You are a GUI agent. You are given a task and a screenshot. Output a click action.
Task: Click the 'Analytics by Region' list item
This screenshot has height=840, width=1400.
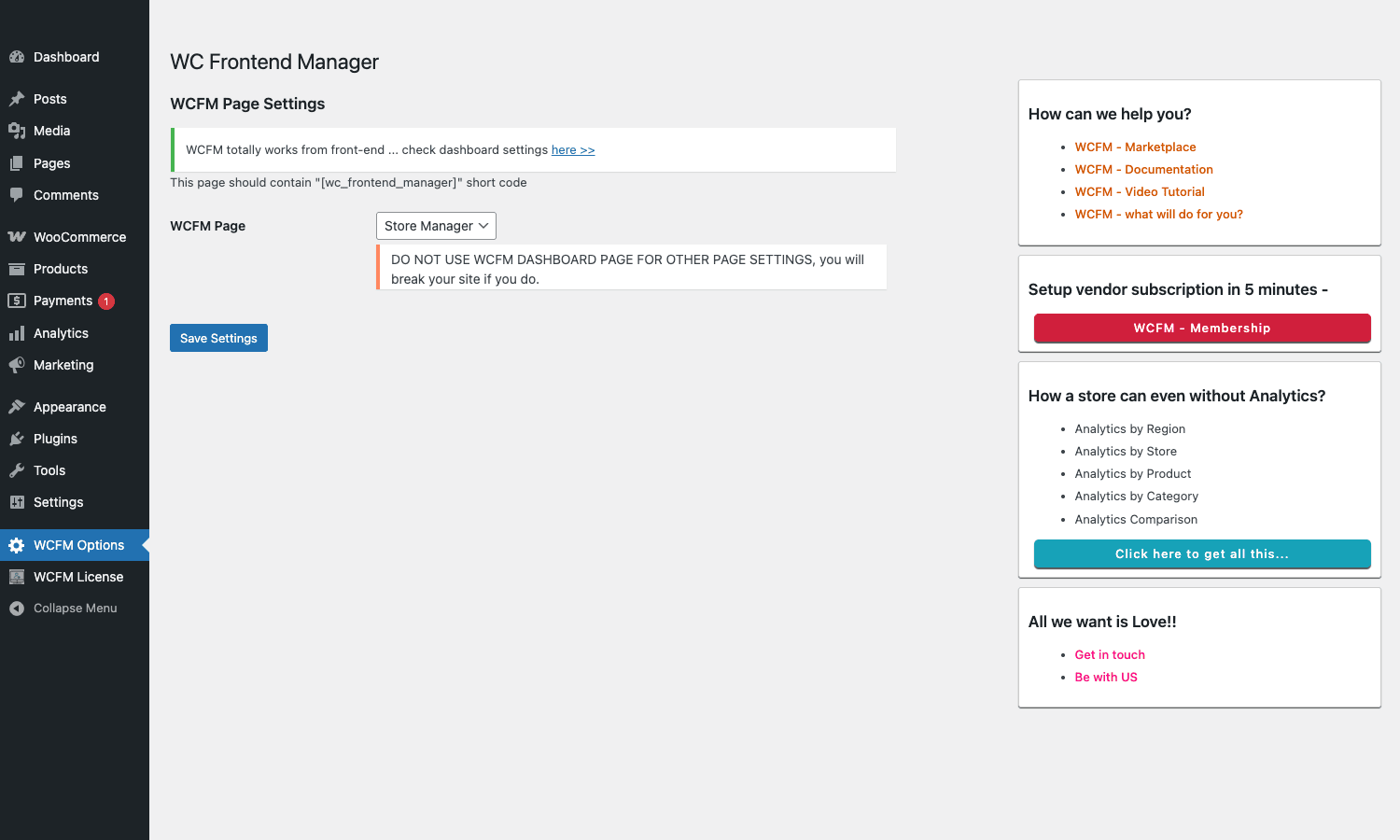[1129, 428]
